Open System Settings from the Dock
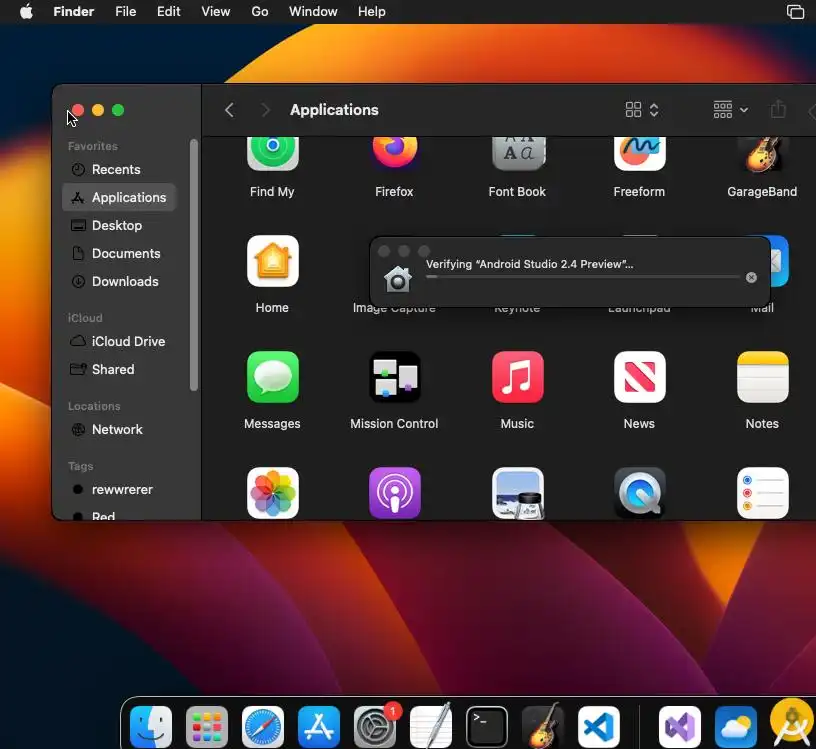Image resolution: width=816 pixels, height=749 pixels. click(x=375, y=727)
